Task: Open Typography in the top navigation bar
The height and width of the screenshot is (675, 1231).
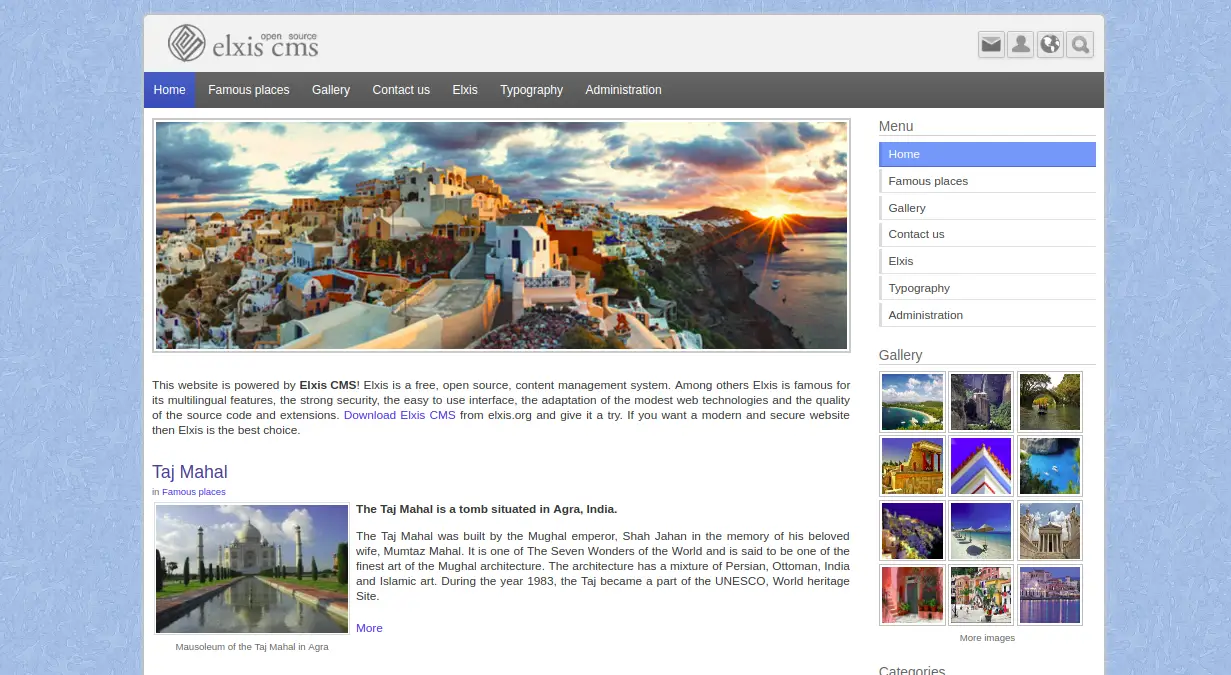Action: (x=532, y=90)
